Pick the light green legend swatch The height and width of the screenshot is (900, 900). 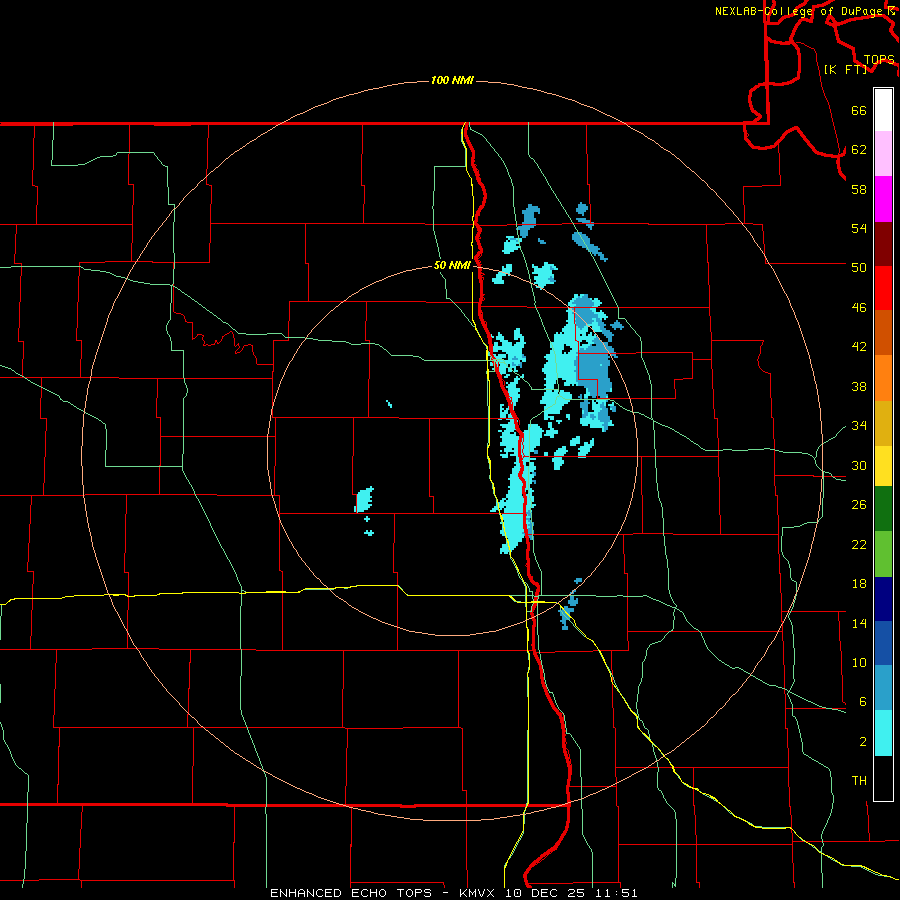883,554
